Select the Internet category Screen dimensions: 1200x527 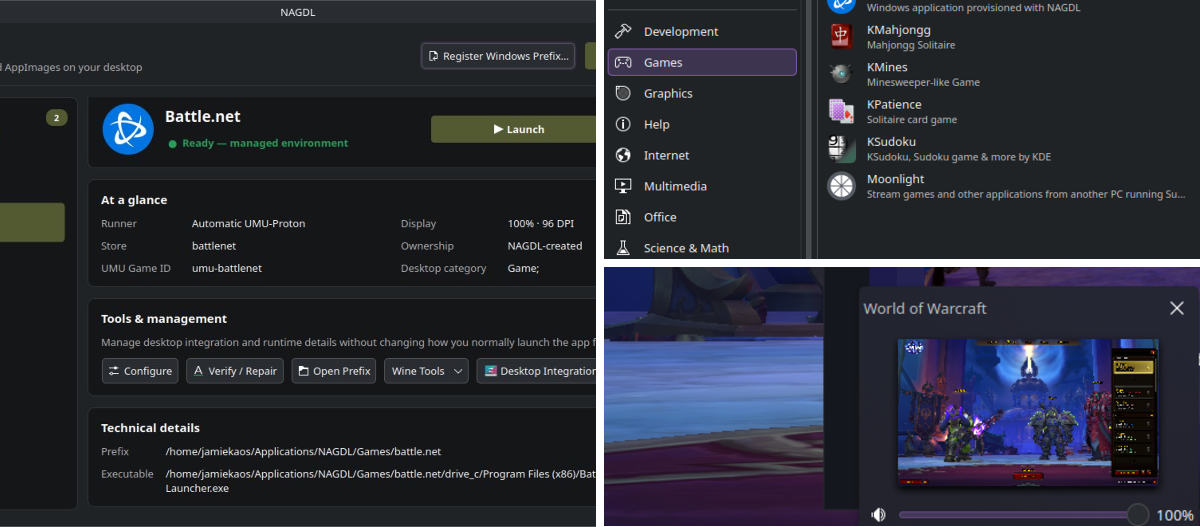(702, 155)
